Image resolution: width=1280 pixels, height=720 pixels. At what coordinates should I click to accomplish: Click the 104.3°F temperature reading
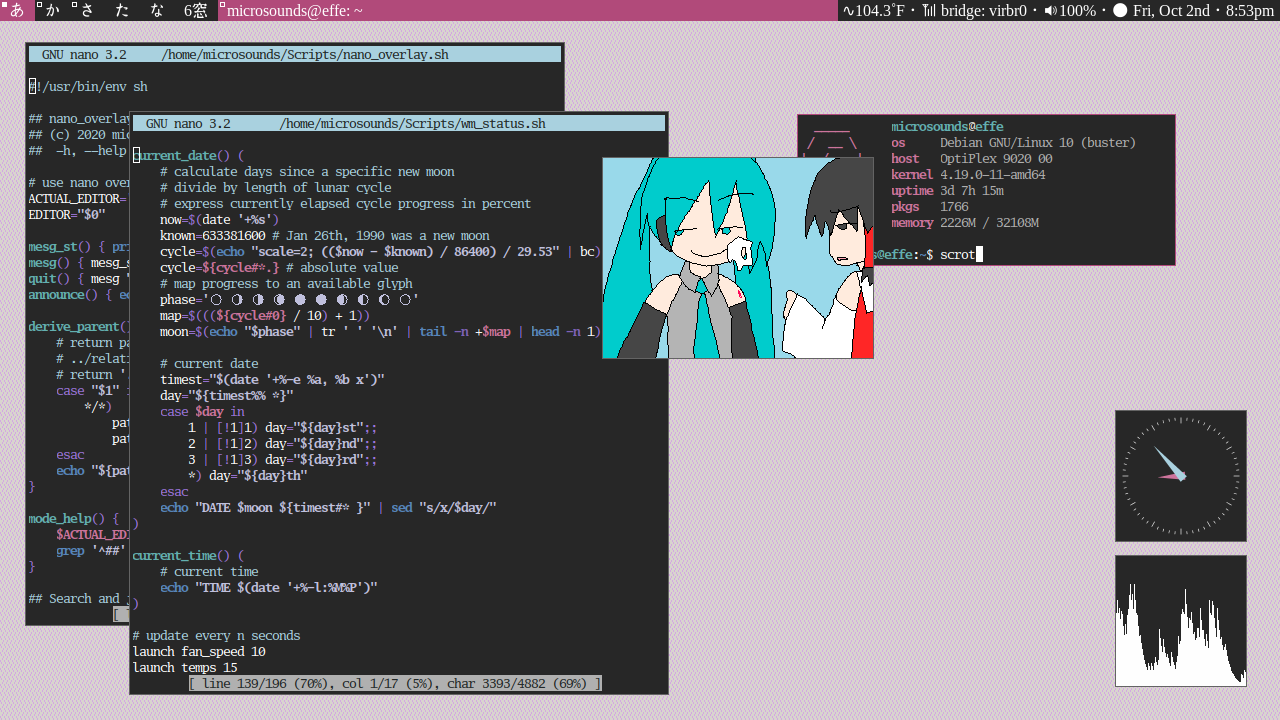880,10
